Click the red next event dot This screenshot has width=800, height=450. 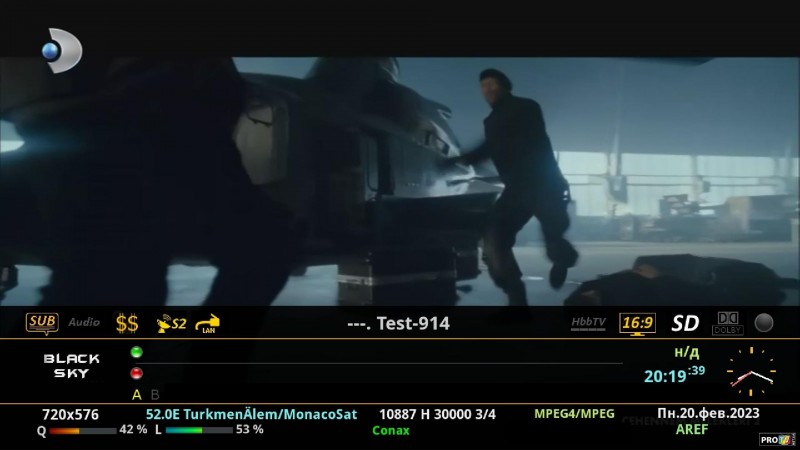(136, 373)
